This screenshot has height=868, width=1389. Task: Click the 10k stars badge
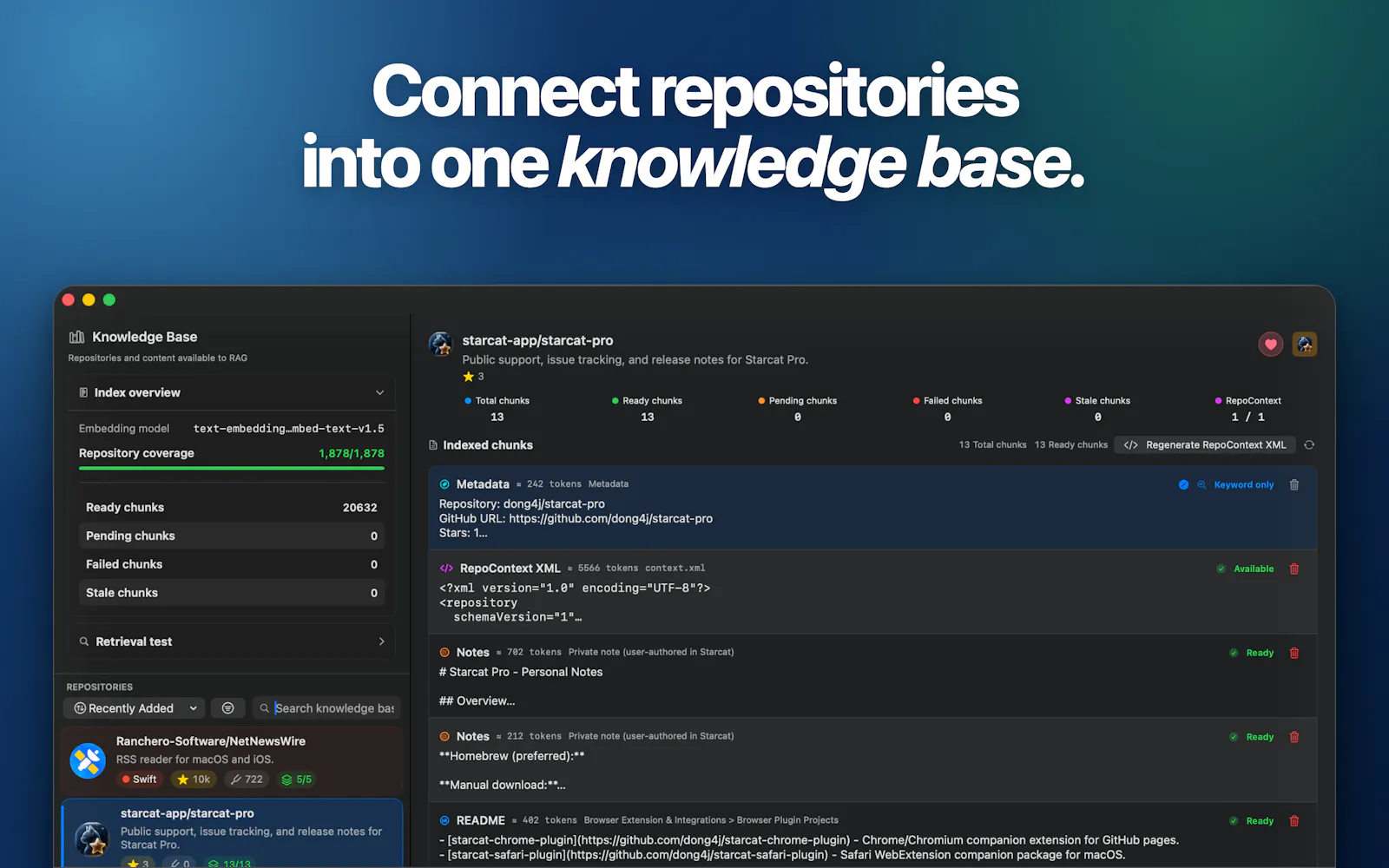pos(194,779)
